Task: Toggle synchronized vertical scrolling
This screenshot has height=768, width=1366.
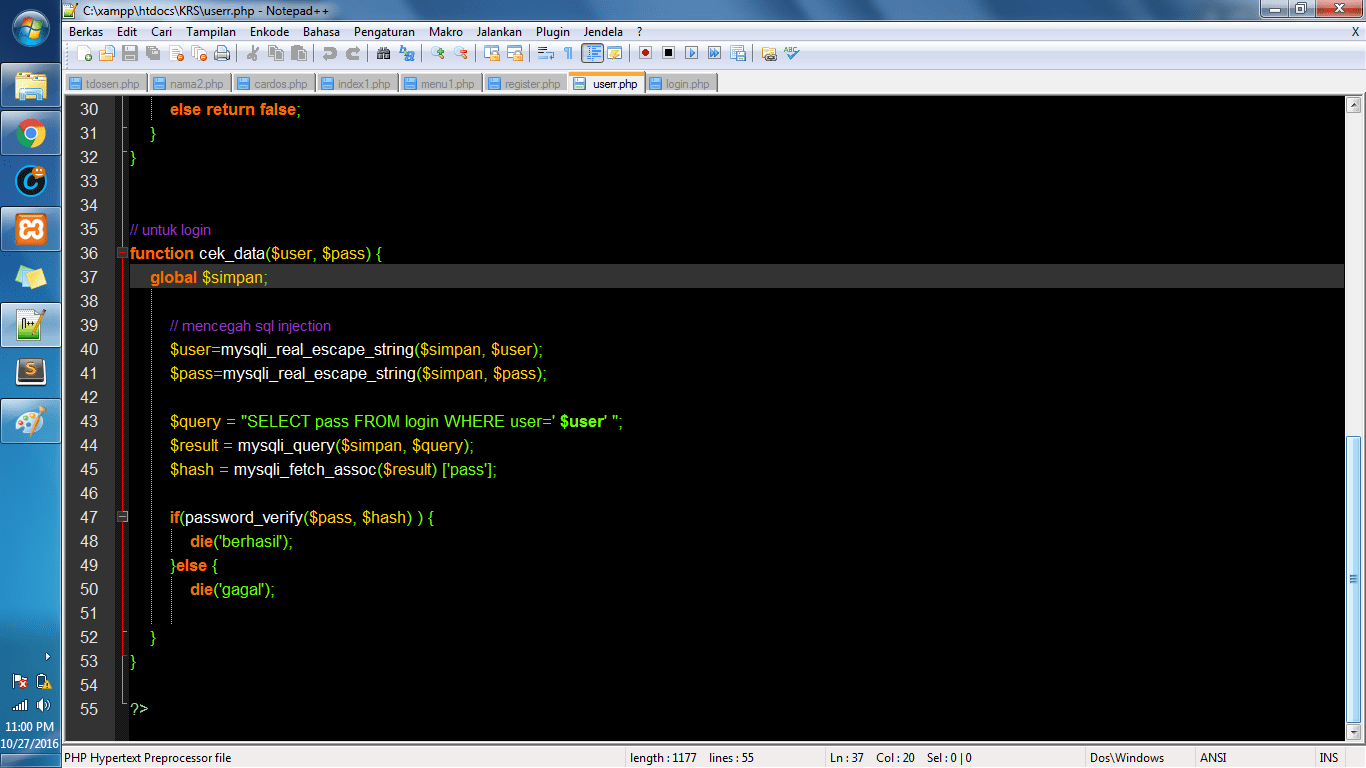Action: coord(491,53)
